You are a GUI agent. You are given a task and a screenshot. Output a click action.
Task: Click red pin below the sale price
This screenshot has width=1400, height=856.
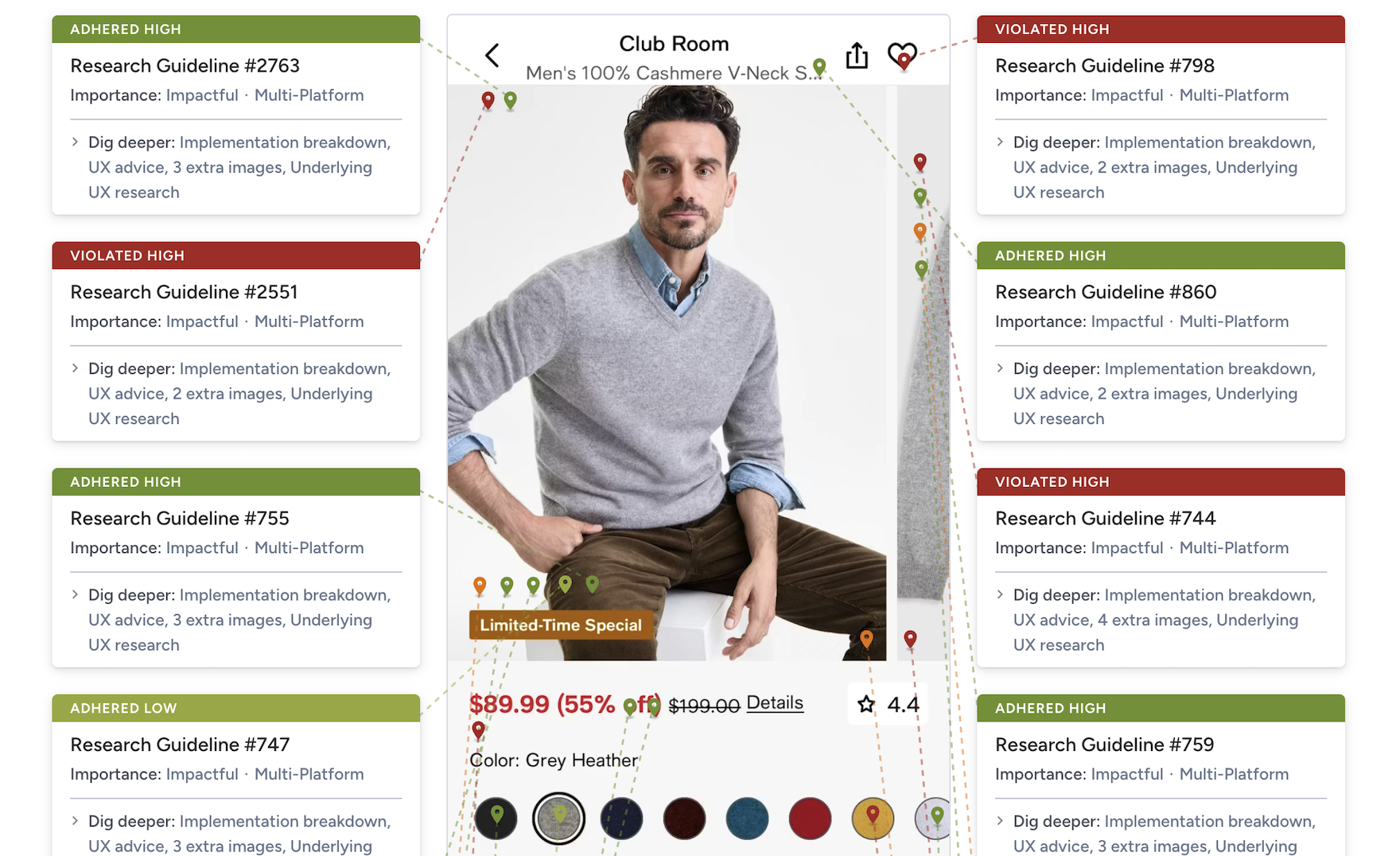(x=478, y=730)
